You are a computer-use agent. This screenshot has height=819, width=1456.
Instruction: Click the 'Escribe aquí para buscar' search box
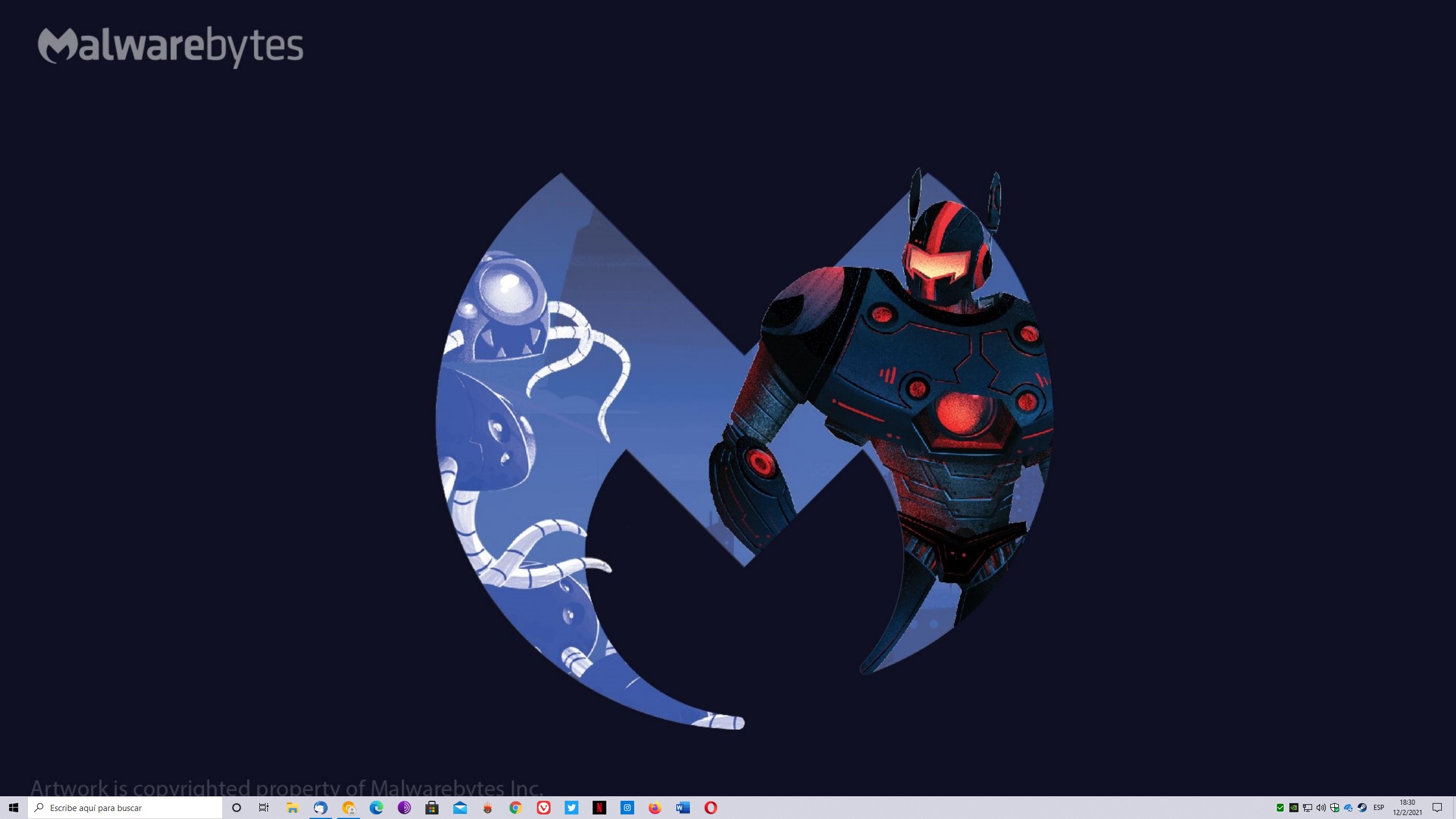[125, 808]
